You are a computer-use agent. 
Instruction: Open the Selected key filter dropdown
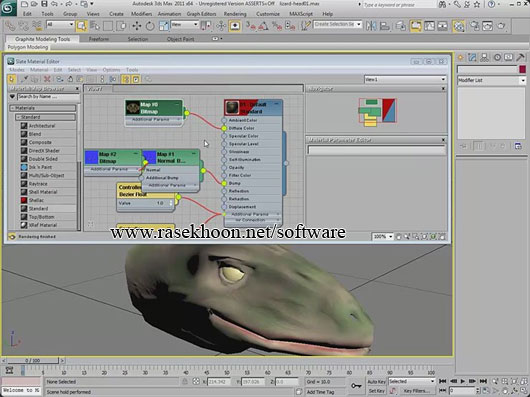411,381
